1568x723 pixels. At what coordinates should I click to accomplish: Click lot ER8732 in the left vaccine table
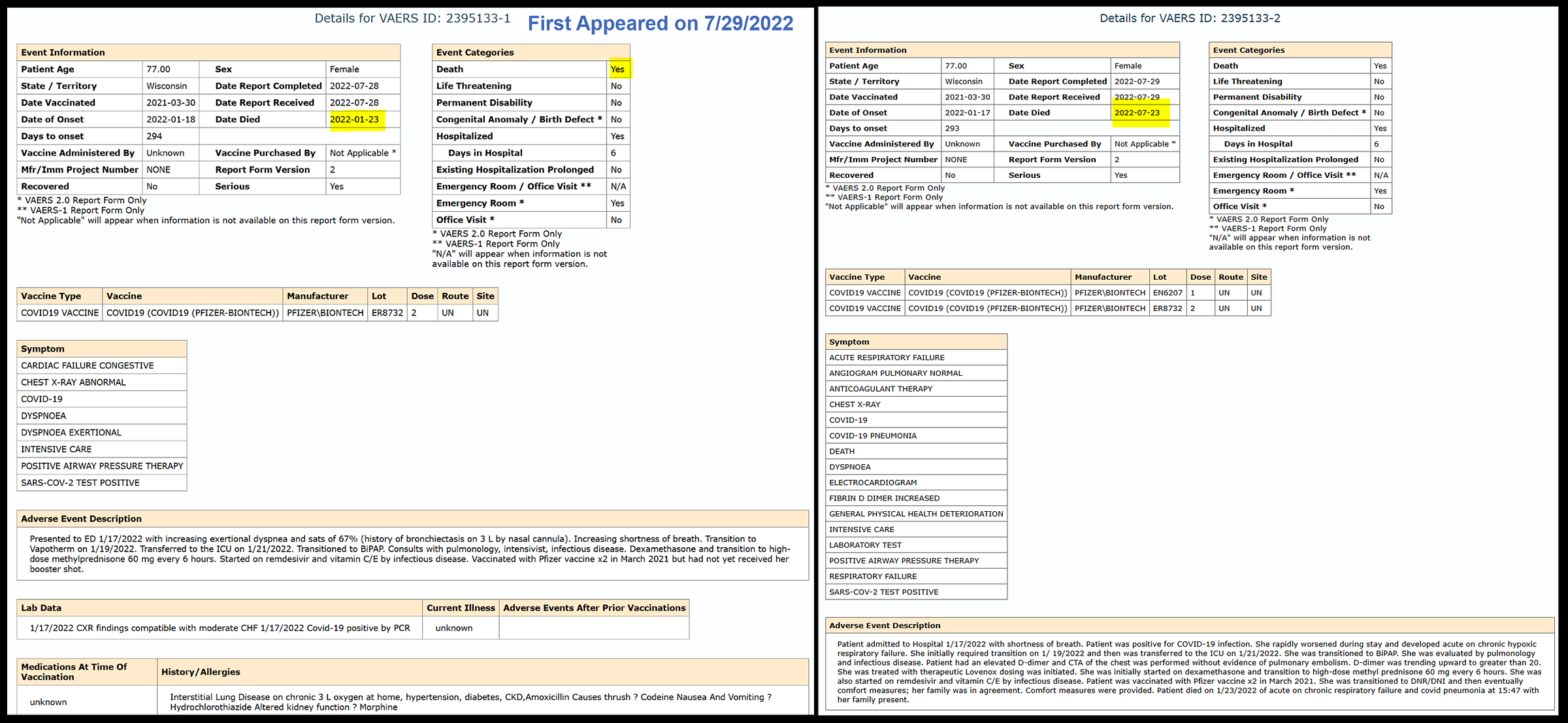[x=387, y=313]
